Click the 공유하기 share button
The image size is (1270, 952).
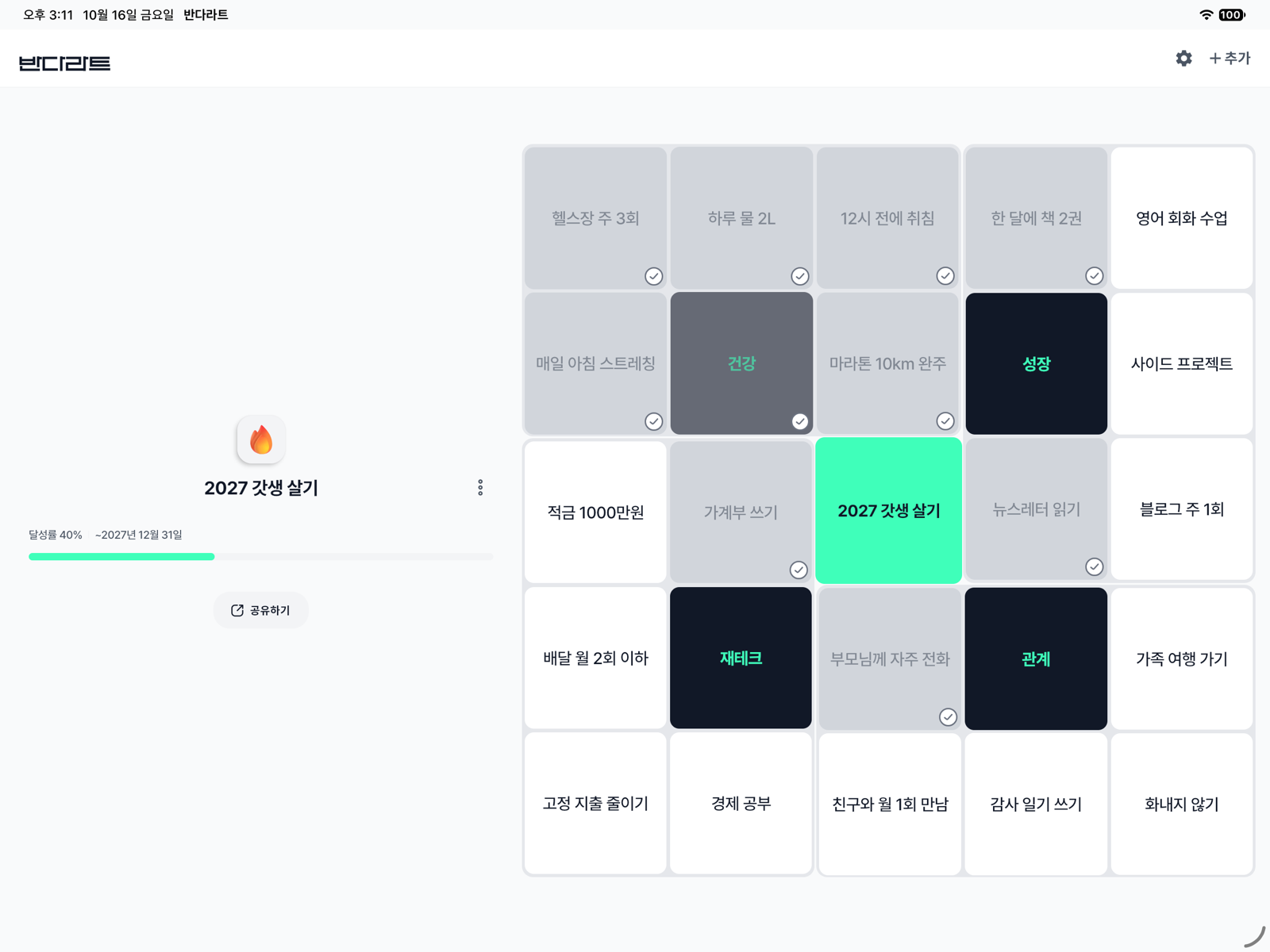click(260, 610)
